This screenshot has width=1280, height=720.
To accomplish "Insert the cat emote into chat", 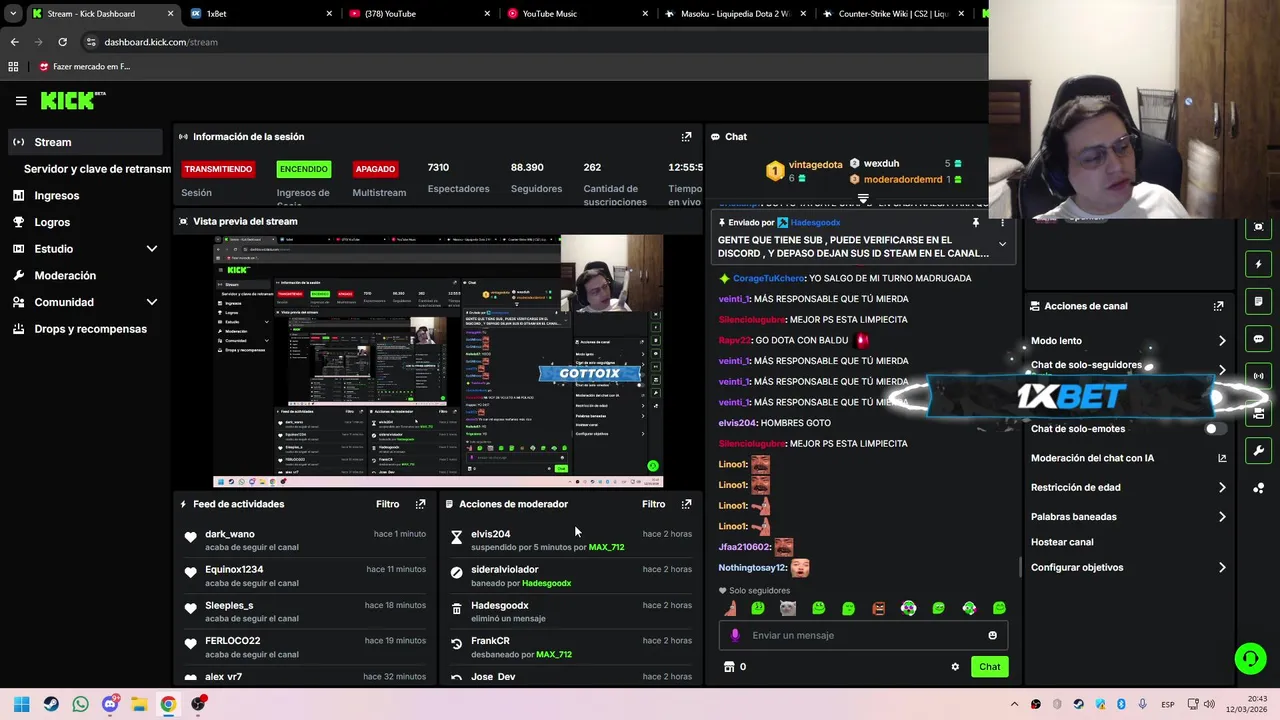I will click(788, 608).
